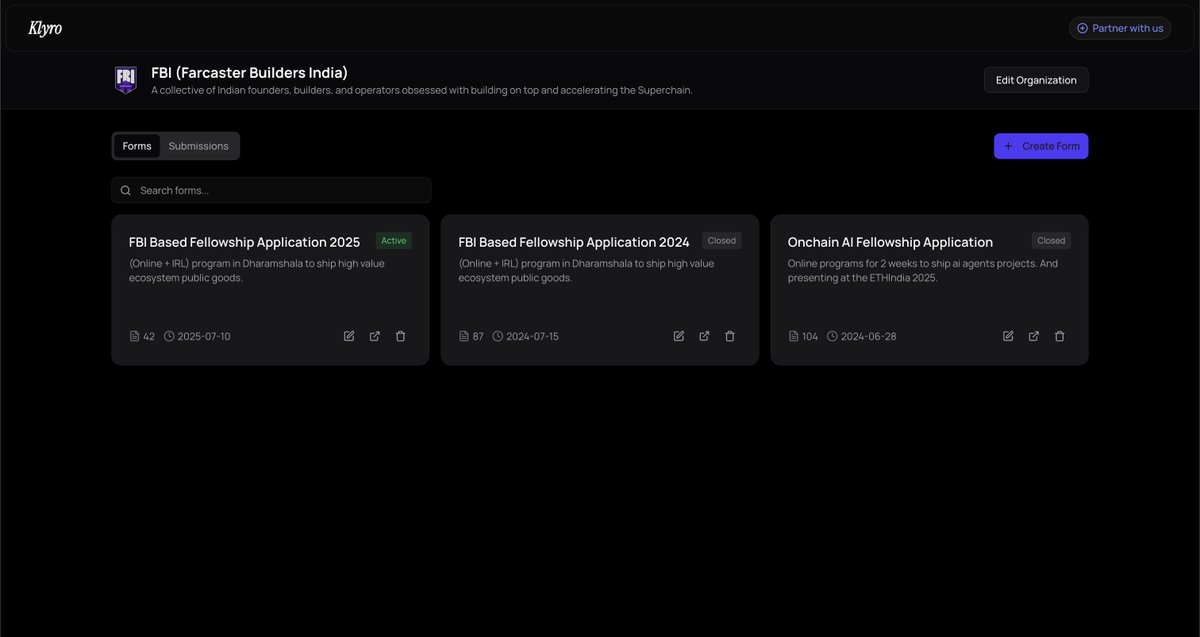Delete Onchain AI Fellowship Application form
Screen dimensions: 1200x637
[x=1060, y=336]
